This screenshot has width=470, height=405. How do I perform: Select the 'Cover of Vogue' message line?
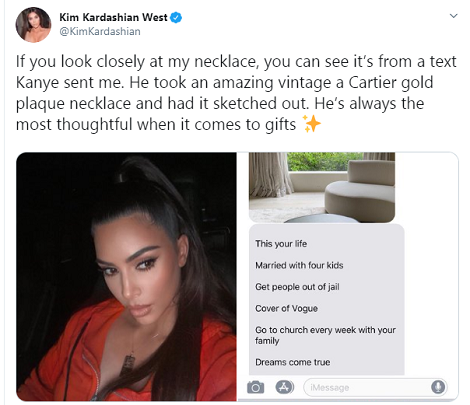coord(286,309)
